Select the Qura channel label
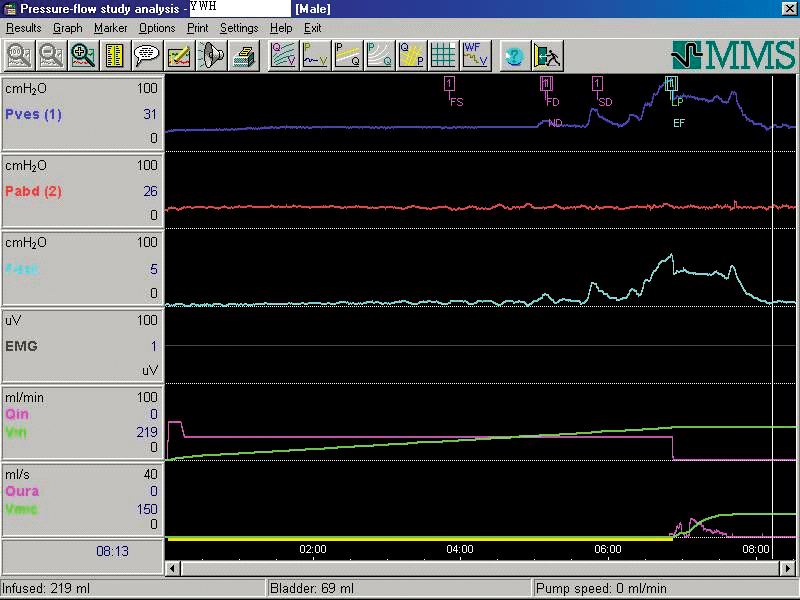 click(x=22, y=491)
